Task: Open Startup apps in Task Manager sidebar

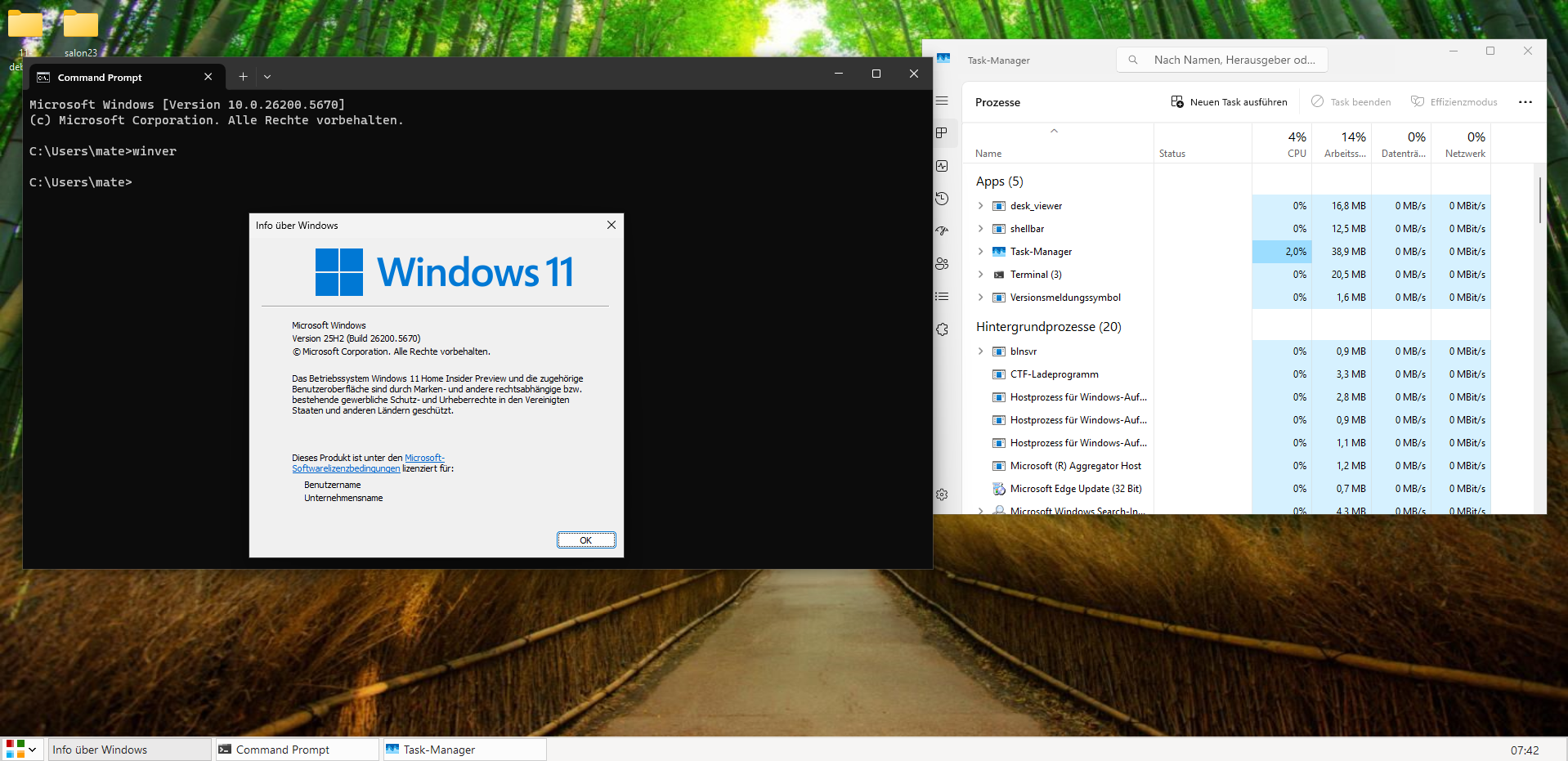Action: (942, 231)
